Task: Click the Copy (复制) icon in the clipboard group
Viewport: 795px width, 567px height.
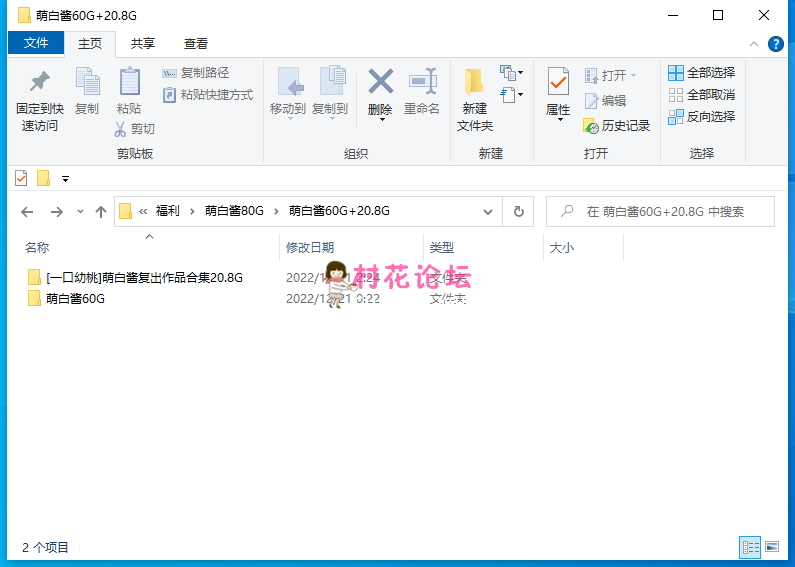Action: pos(87,91)
